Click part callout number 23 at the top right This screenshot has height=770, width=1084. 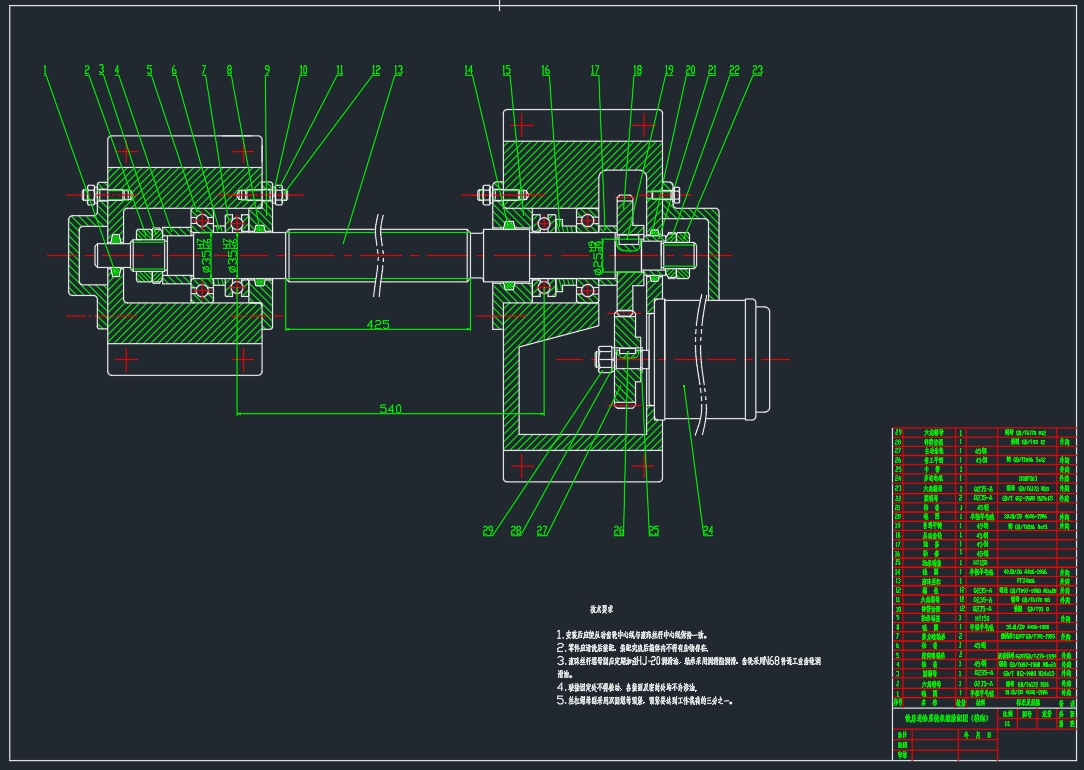click(757, 71)
